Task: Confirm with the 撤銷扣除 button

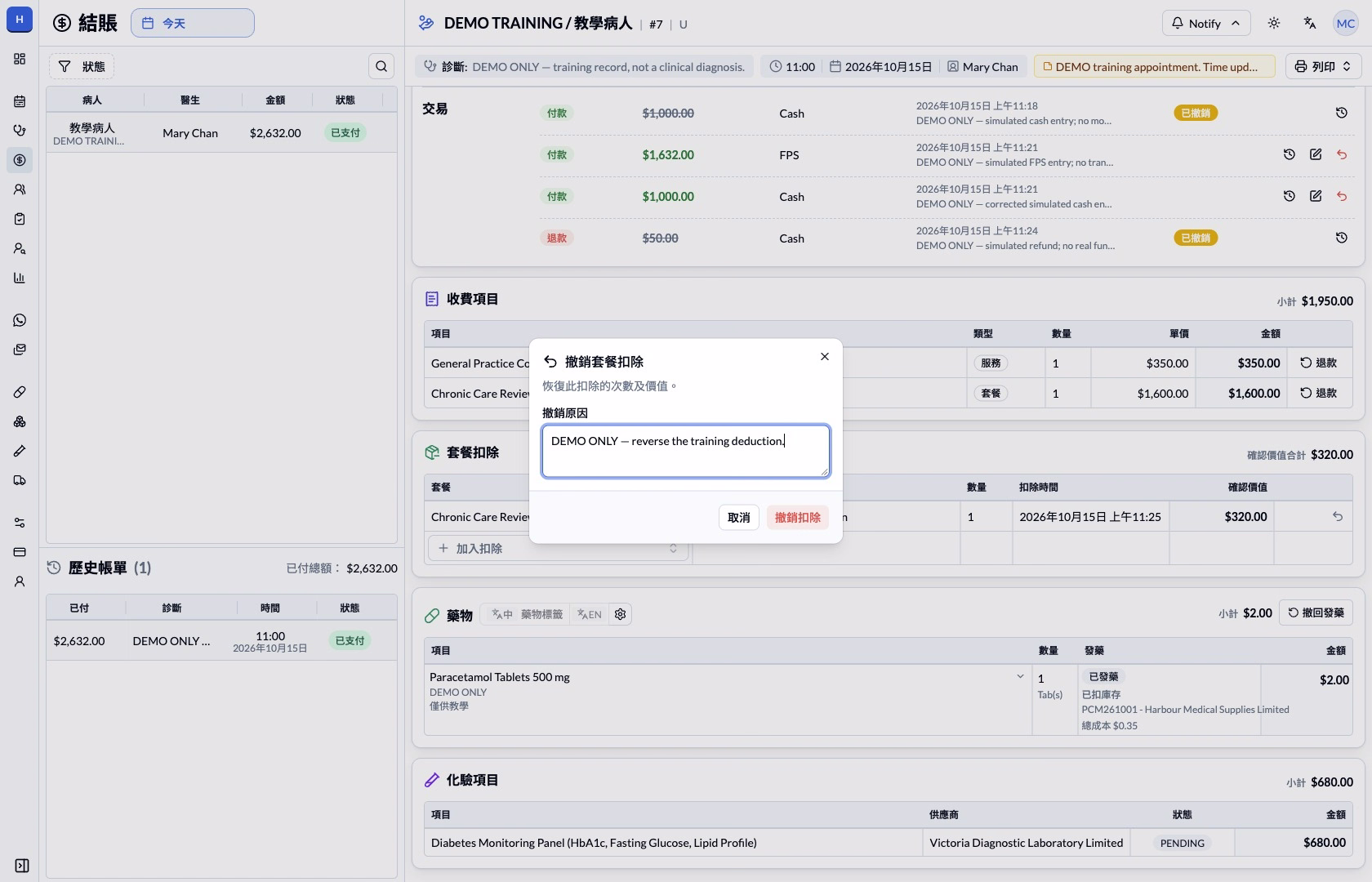Action: tap(798, 517)
